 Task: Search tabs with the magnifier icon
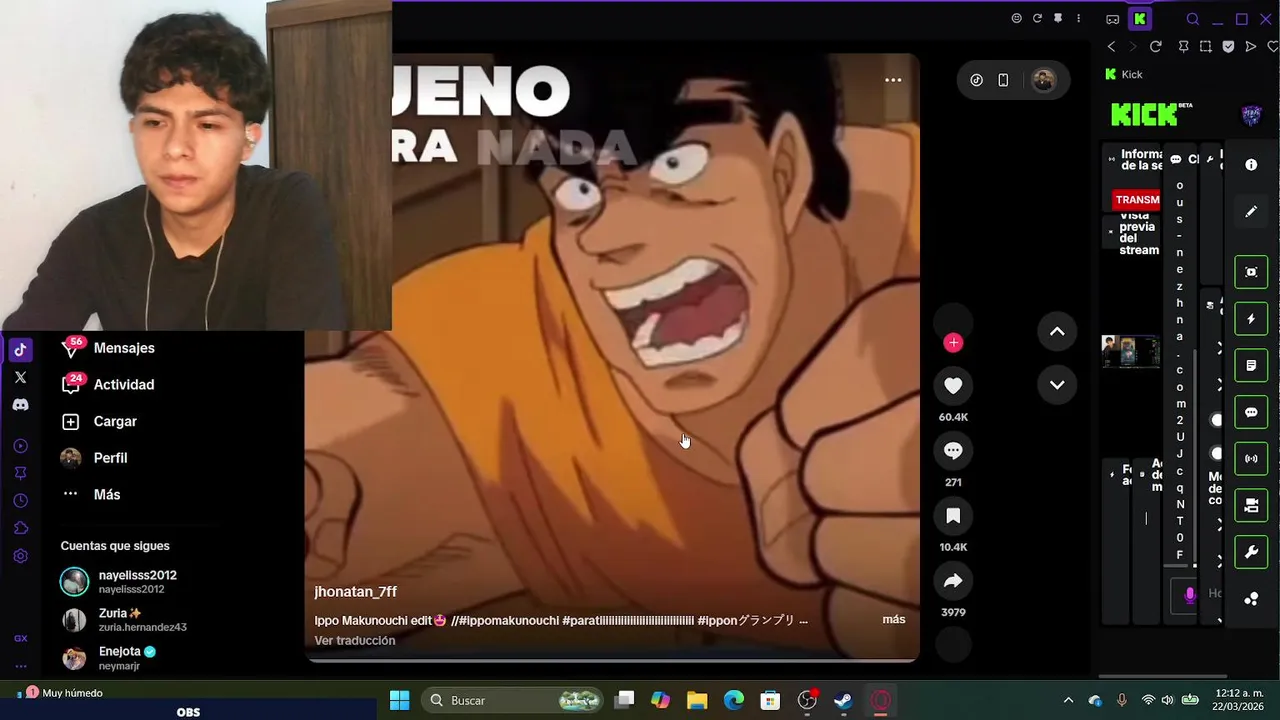[x=1193, y=19]
